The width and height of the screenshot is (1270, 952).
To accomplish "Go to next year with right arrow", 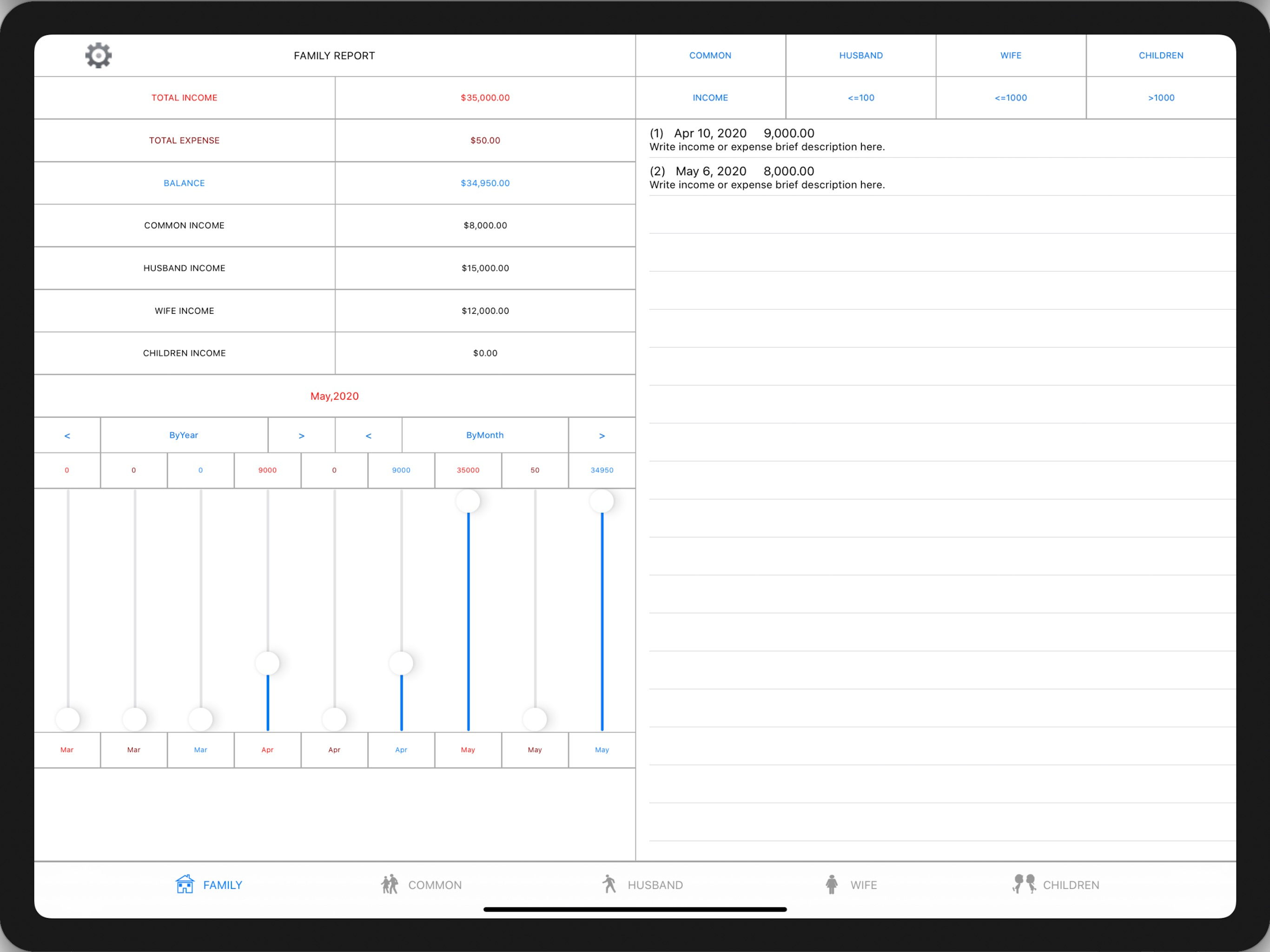I will (301, 435).
